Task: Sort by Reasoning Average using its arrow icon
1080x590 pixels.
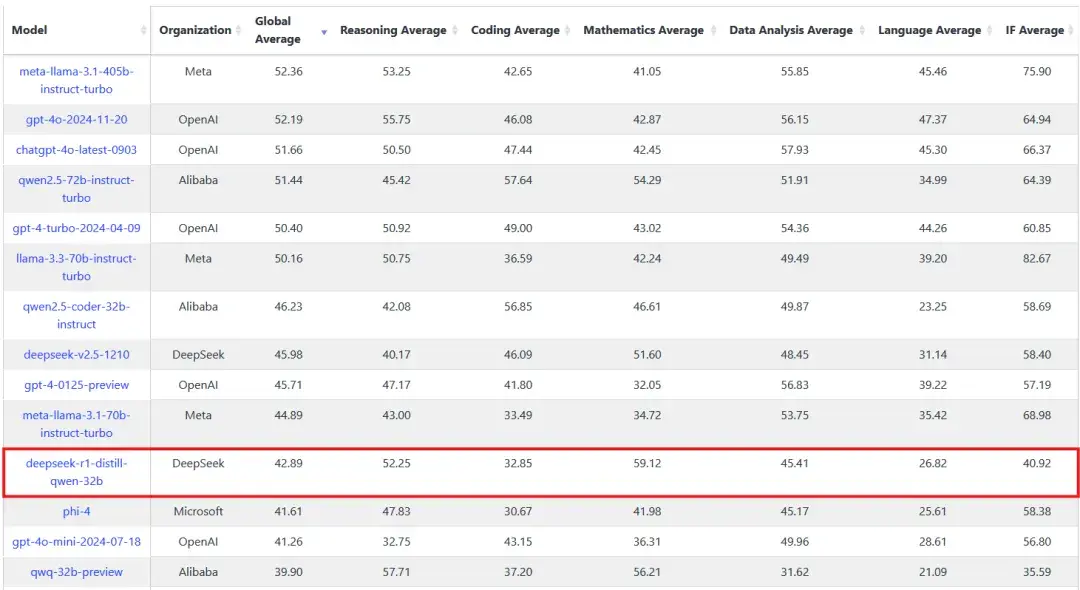Action: (455, 31)
